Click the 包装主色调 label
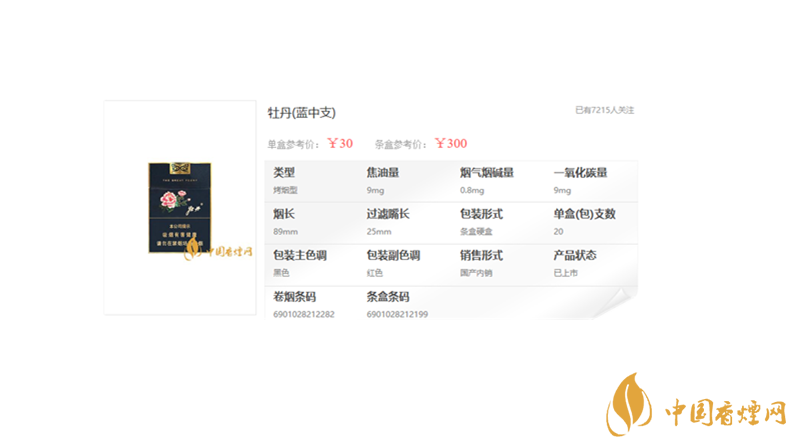The height and width of the screenshot is (447, 796). click(x=299, y=256)
